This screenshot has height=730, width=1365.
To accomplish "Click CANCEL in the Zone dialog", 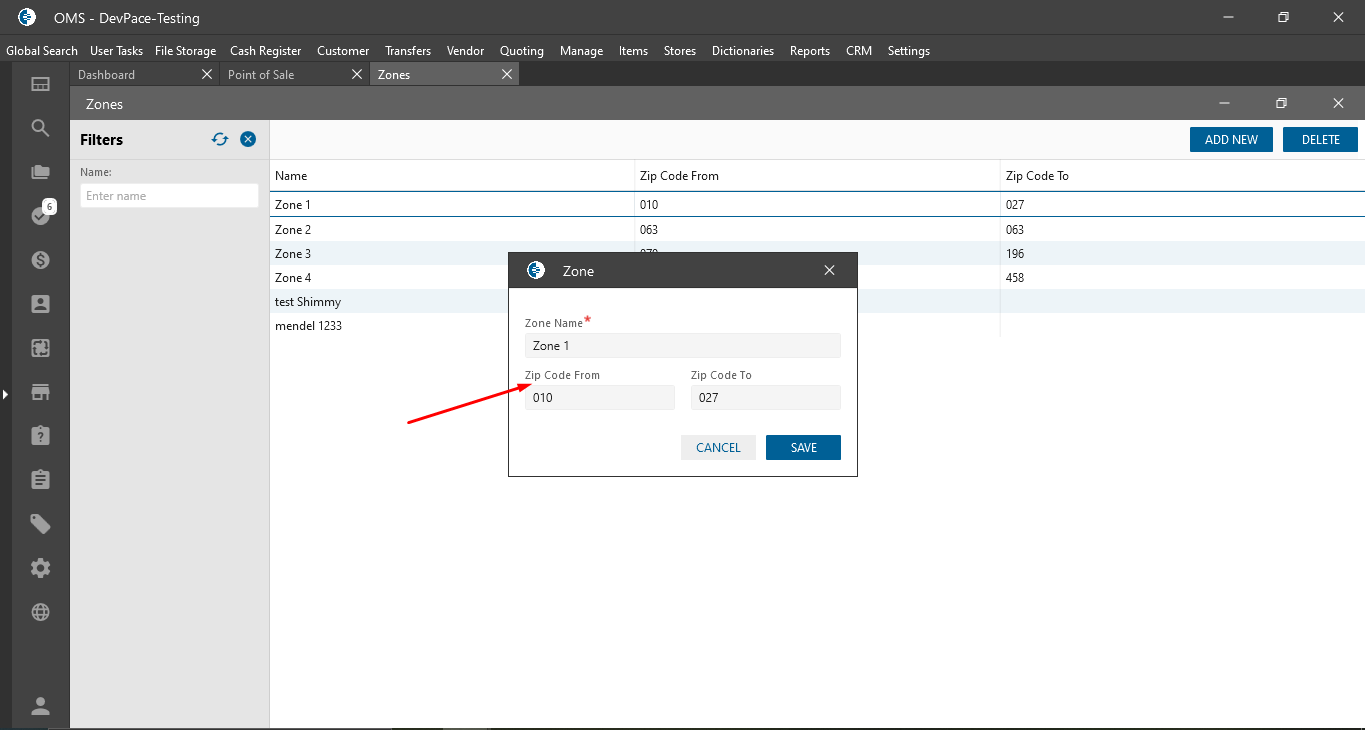I will [718, 448].
